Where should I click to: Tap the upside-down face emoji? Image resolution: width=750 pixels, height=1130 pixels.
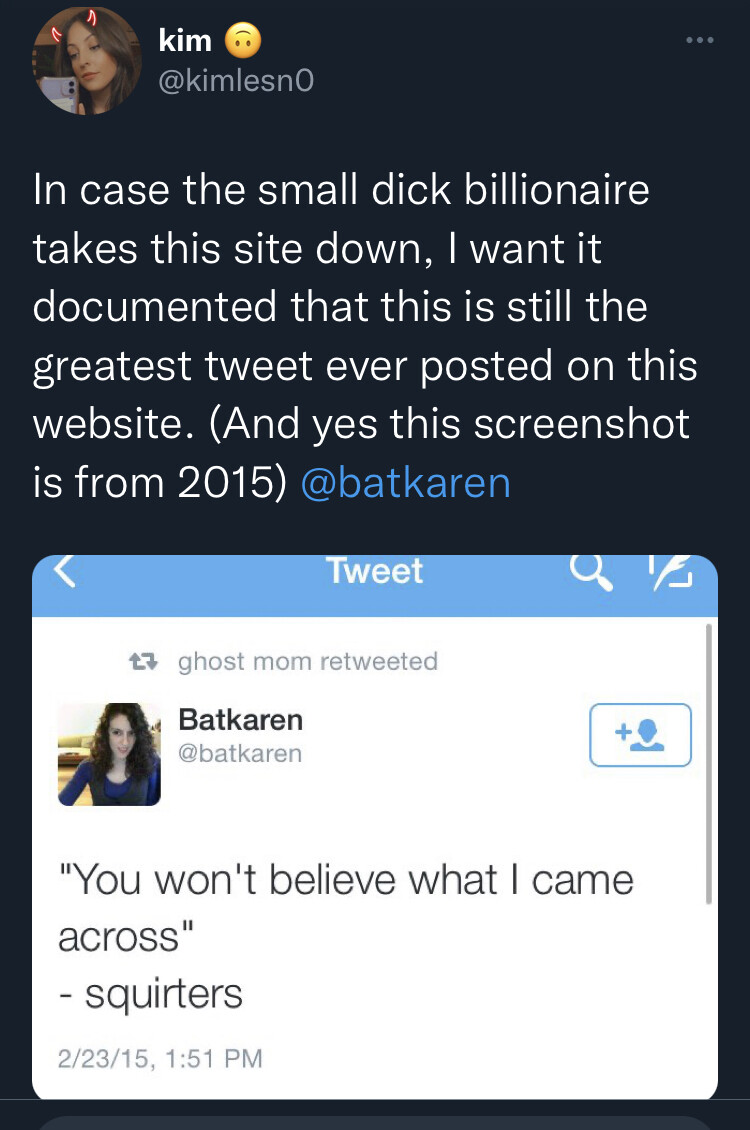coord(243,40)
